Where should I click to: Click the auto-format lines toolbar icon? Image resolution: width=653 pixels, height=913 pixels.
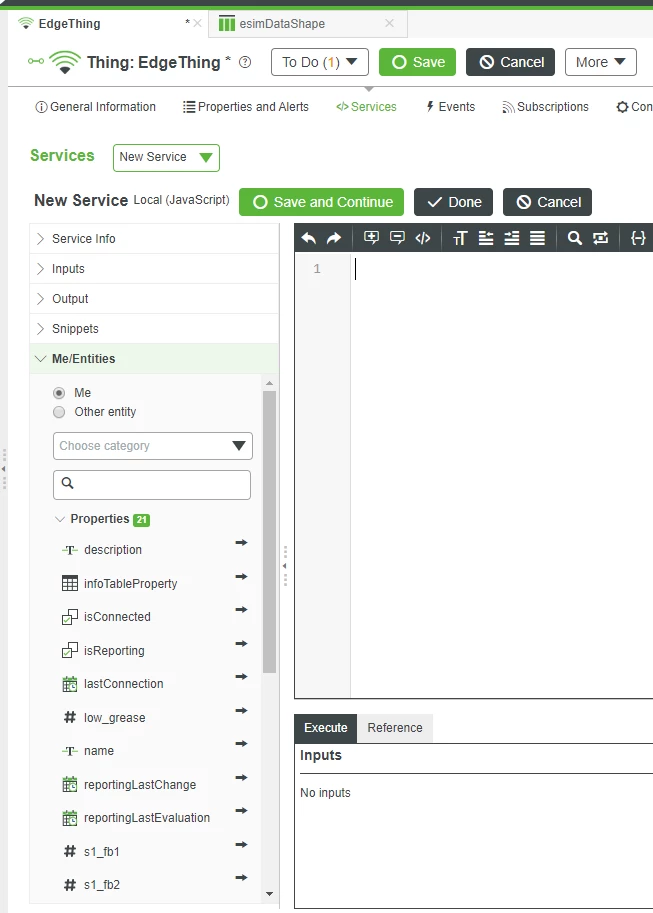click(x=537, y=238)
